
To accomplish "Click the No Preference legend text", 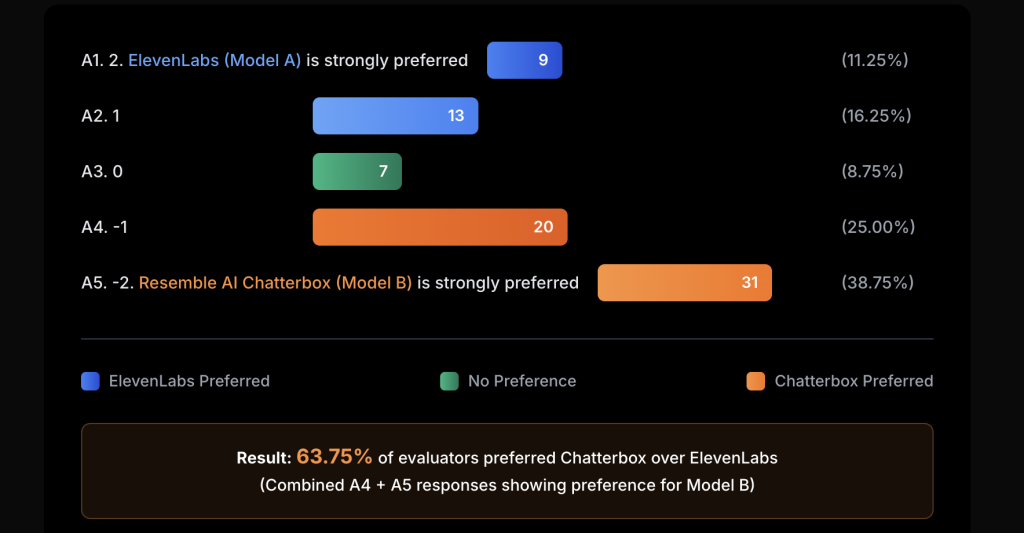I will [x=522, y=381].
